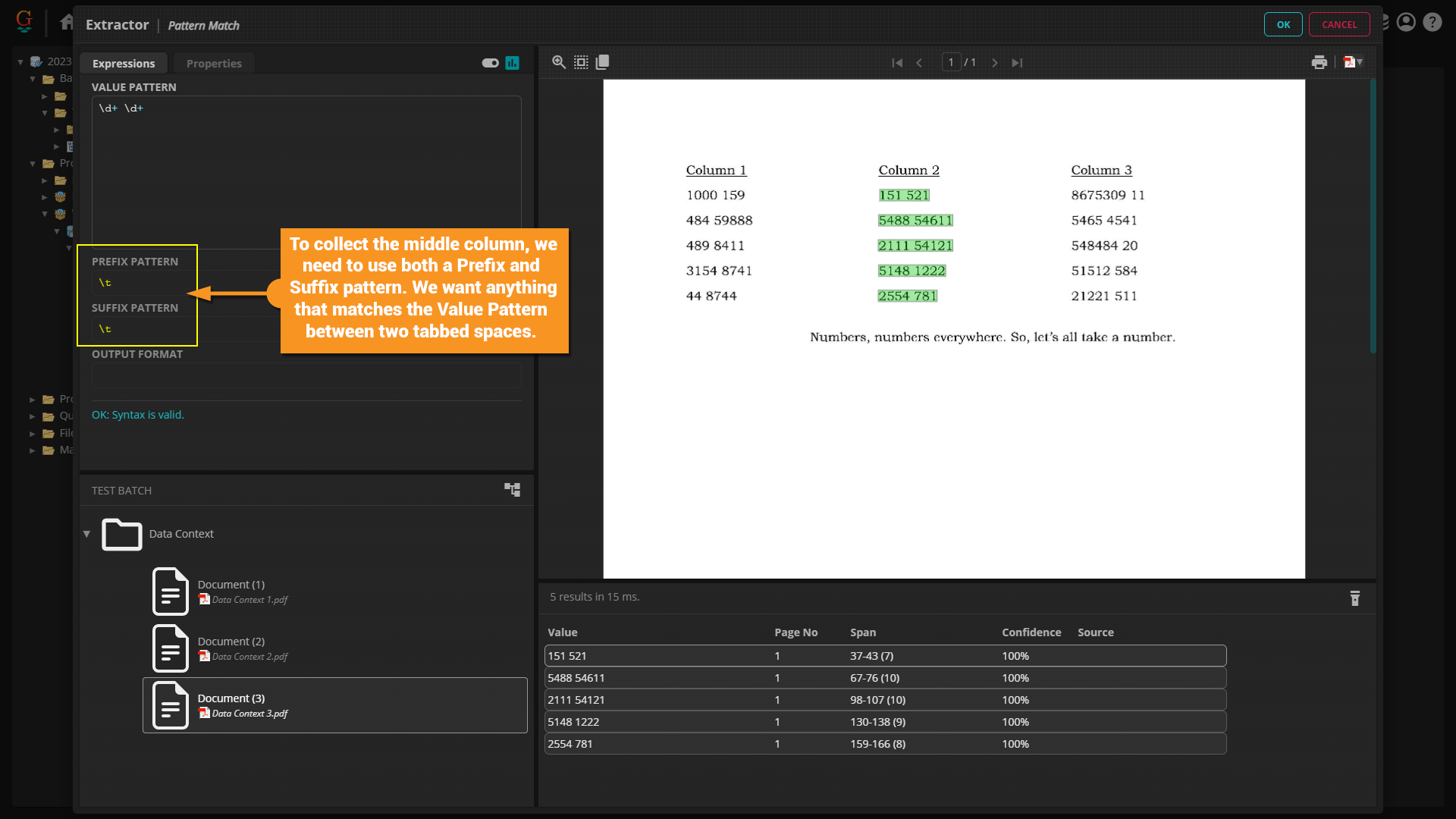Viewport: 1456px width, 819px height.
Task: Click the zoom magnifier icon in viewer toolbar
Action: click(559, 62)
